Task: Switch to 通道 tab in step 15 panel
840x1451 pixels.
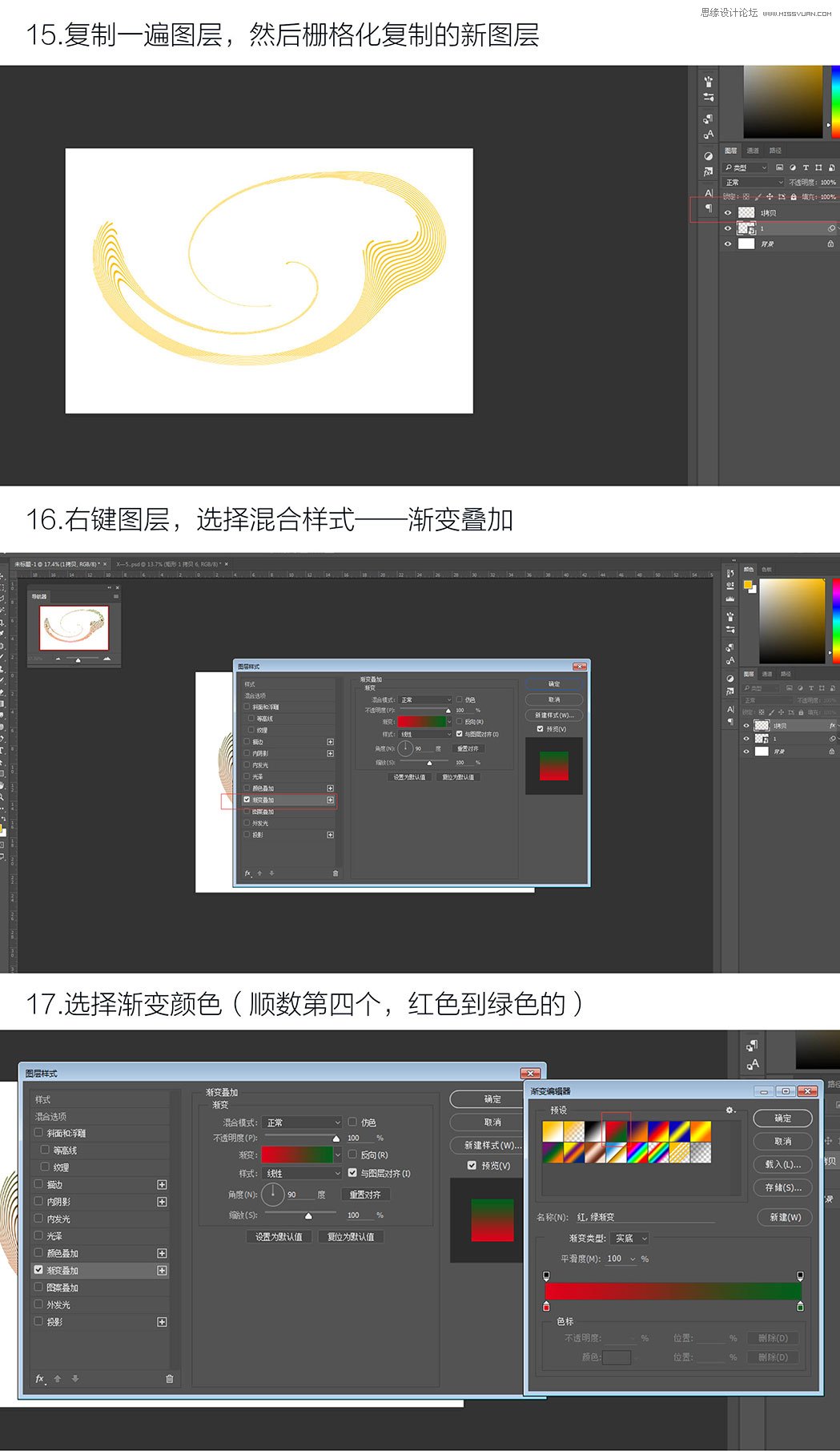Action: pyautogui.click(x=753, y=151)
